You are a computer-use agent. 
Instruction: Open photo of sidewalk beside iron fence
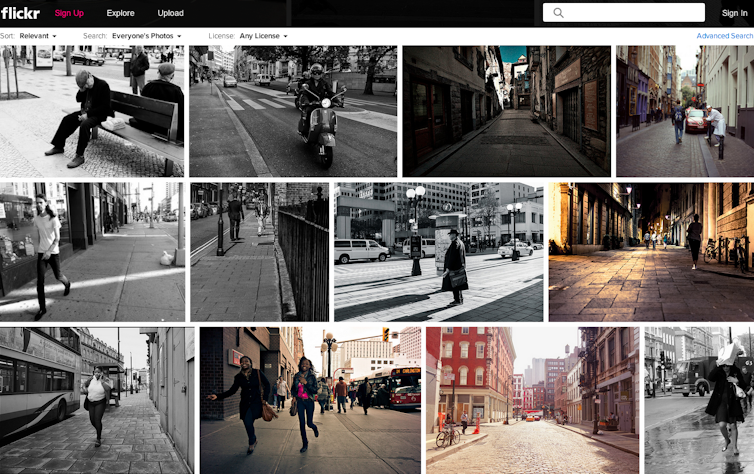(259, 251)
